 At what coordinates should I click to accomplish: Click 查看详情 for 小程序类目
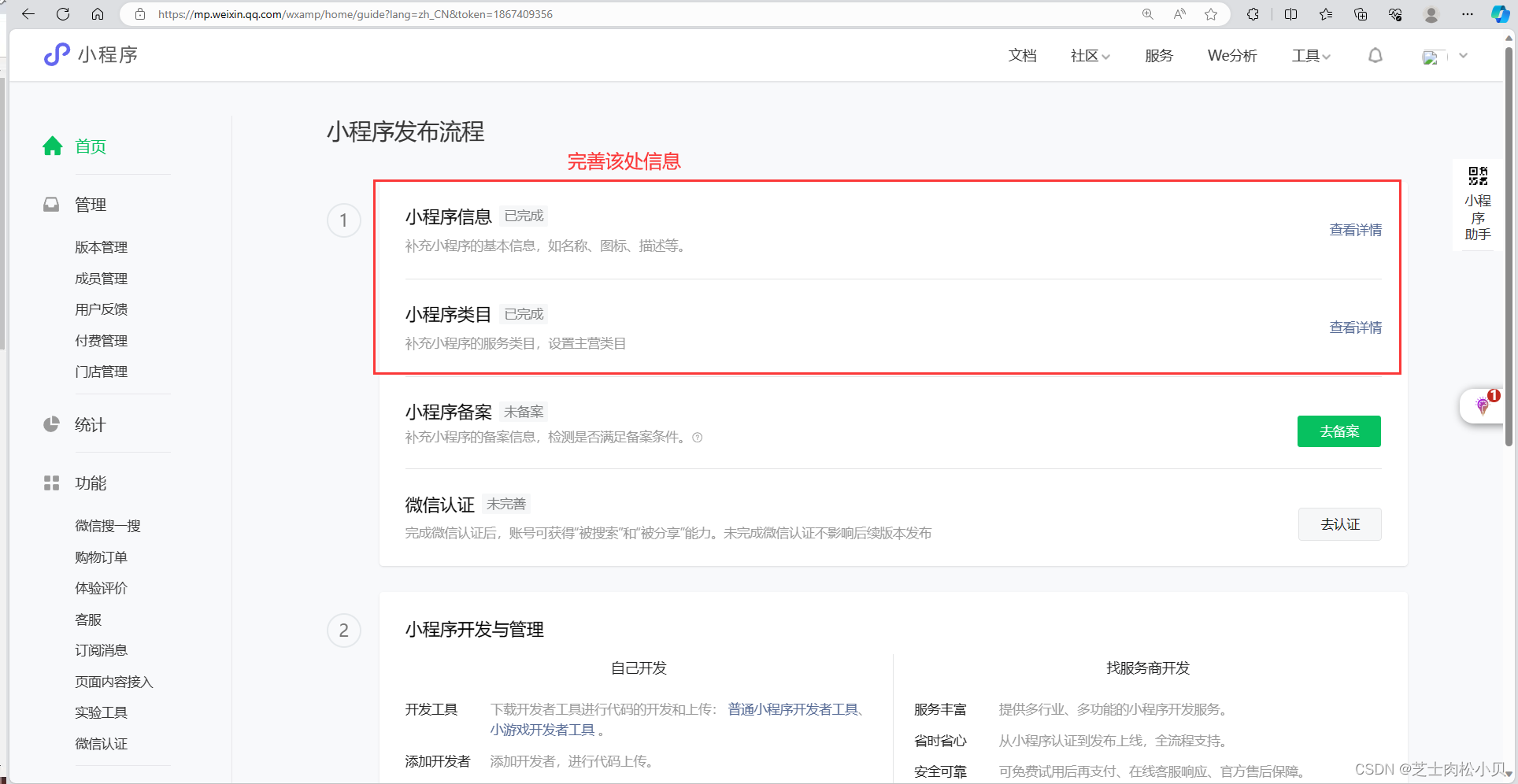pos(1355,327)
